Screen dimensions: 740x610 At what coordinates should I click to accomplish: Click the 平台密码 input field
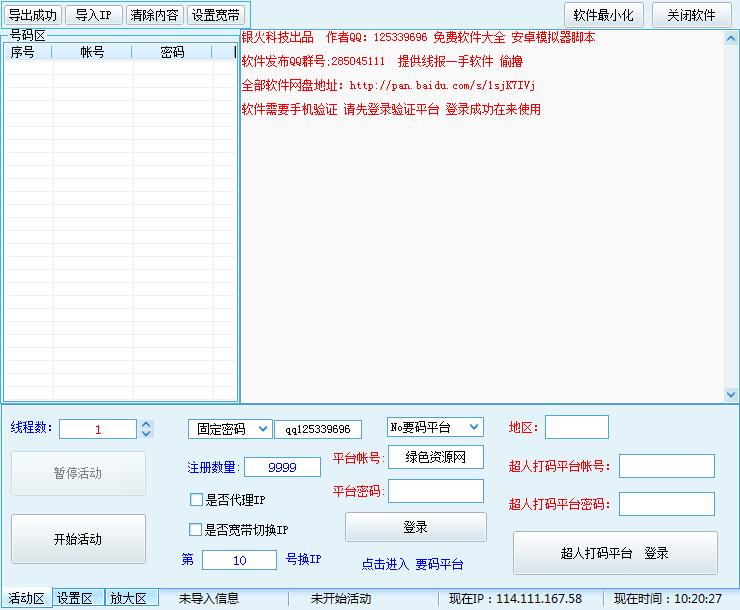(436, 491)
